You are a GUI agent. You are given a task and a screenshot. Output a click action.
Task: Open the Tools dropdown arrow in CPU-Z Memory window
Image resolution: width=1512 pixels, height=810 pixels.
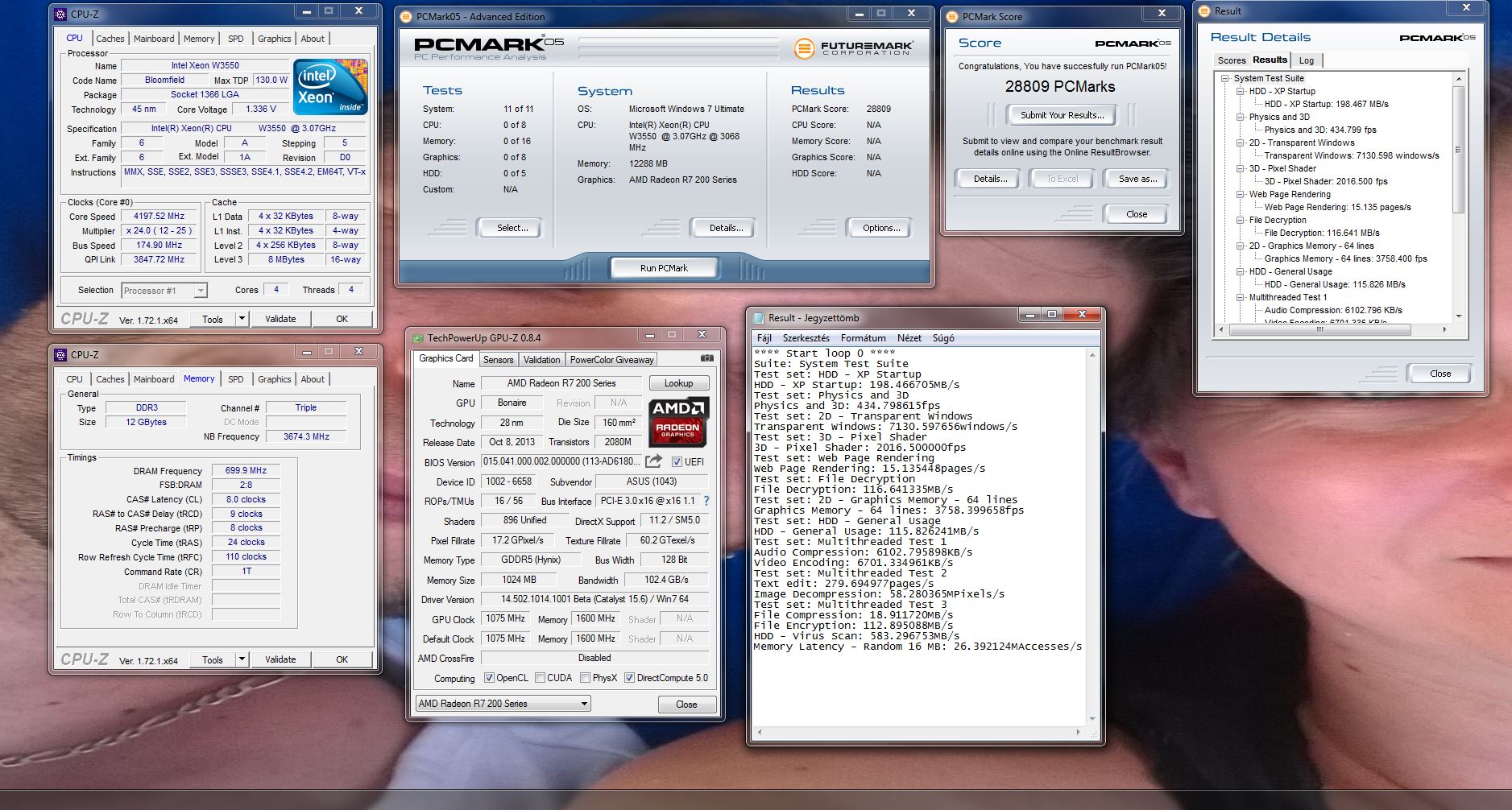coord(241,659)
